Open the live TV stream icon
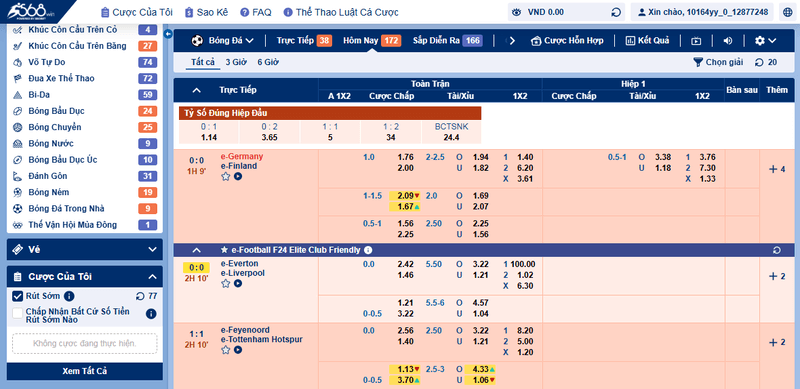The height and width of the screenshot is (389, 800). [x=695, y=41]
